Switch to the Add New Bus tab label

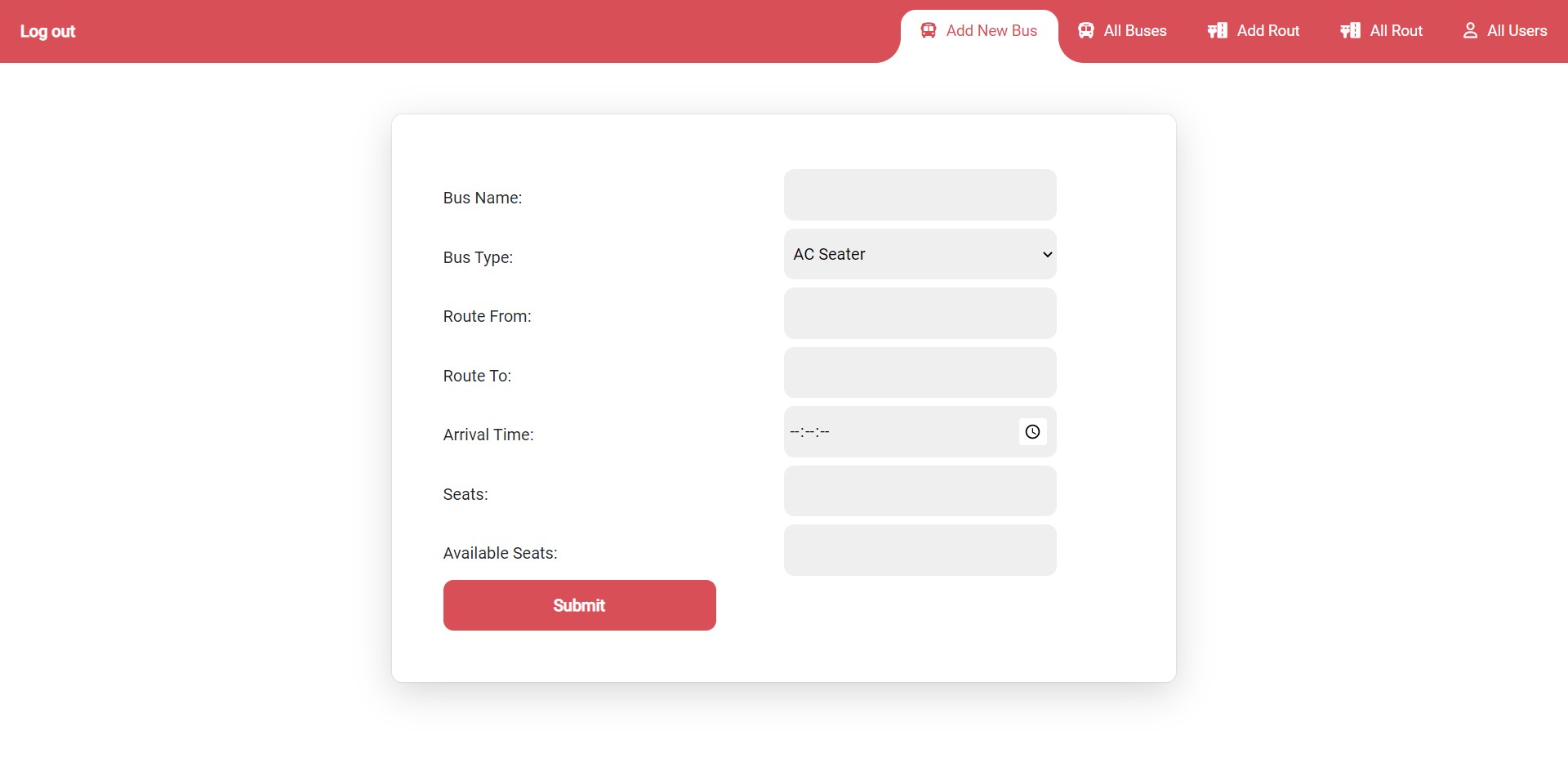pyautogui.click(x=991, y=31)
